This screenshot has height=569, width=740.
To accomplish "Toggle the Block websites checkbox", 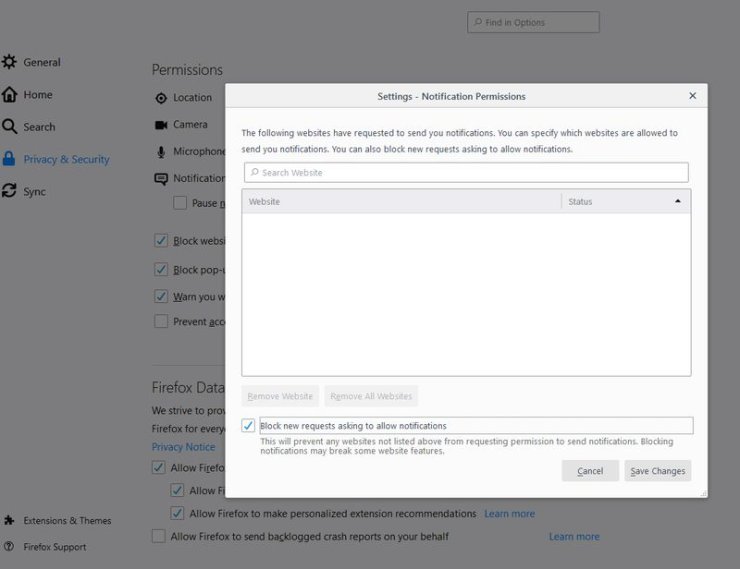I will click(x=161, y=241).
